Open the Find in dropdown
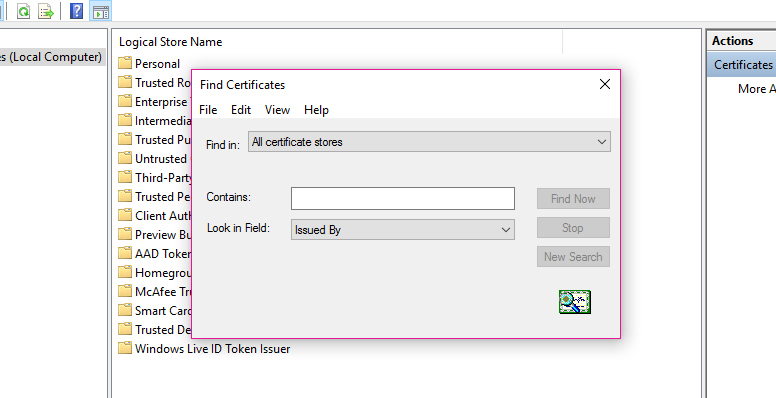 [429, 142]
